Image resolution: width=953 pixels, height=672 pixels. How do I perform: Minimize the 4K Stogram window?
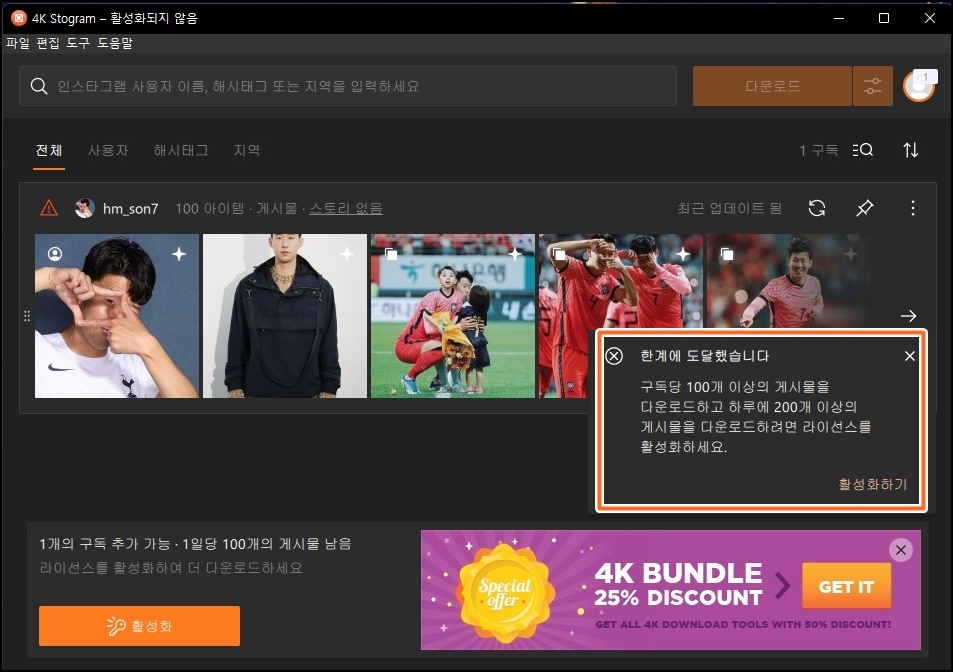(839, 18)
